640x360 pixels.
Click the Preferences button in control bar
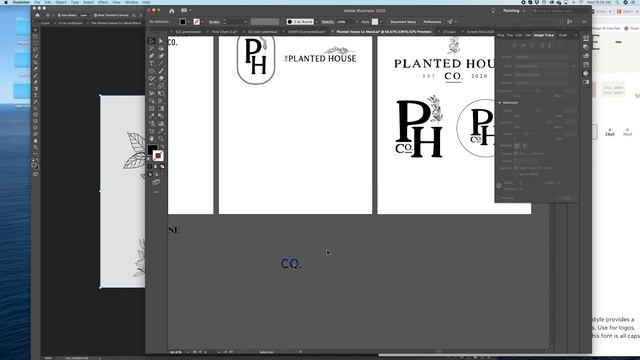[432, 22]
